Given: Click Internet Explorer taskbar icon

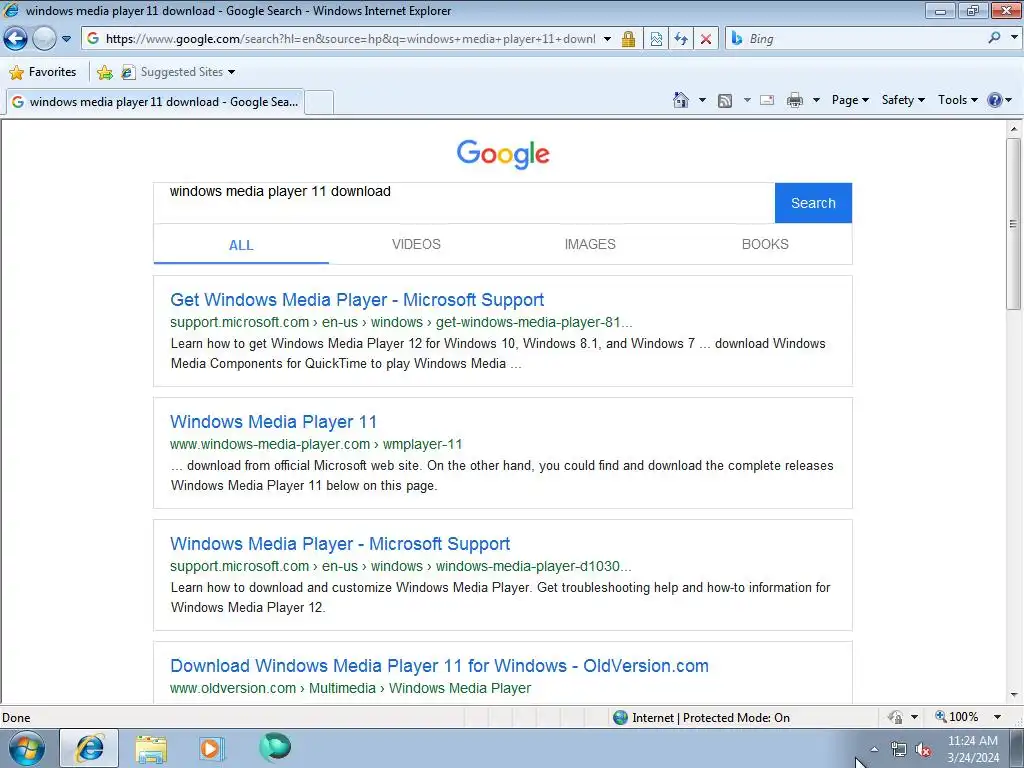Looking at the screenshot, I should 89,748.
